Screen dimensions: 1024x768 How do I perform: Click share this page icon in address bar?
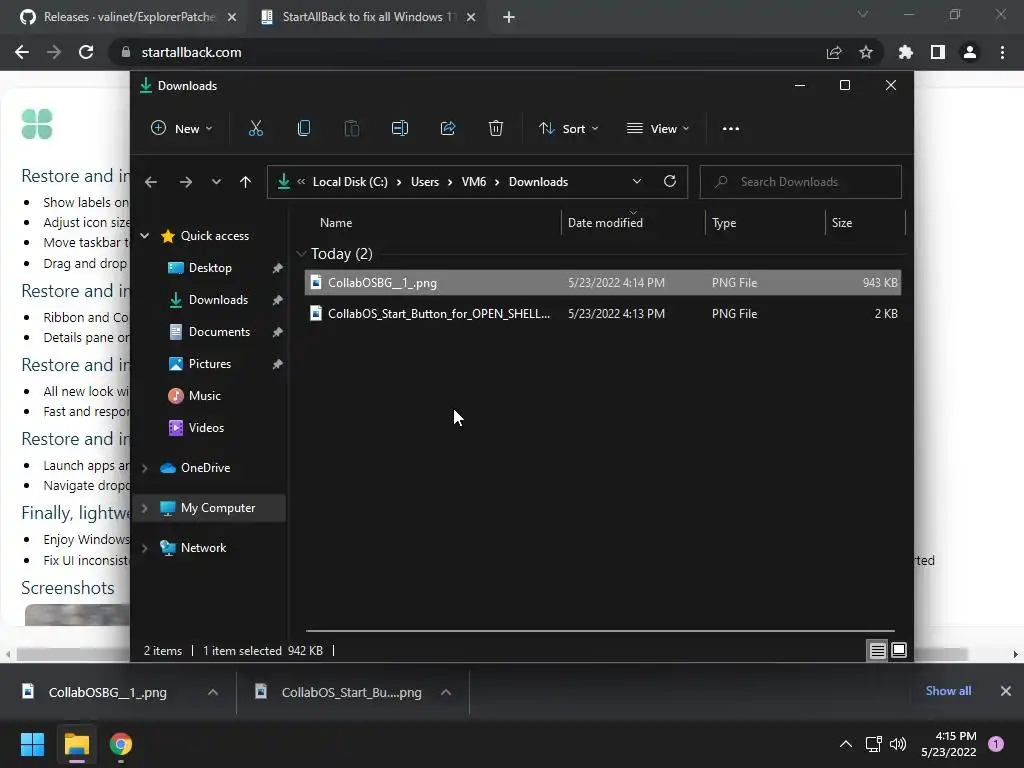tap(834, 52)
